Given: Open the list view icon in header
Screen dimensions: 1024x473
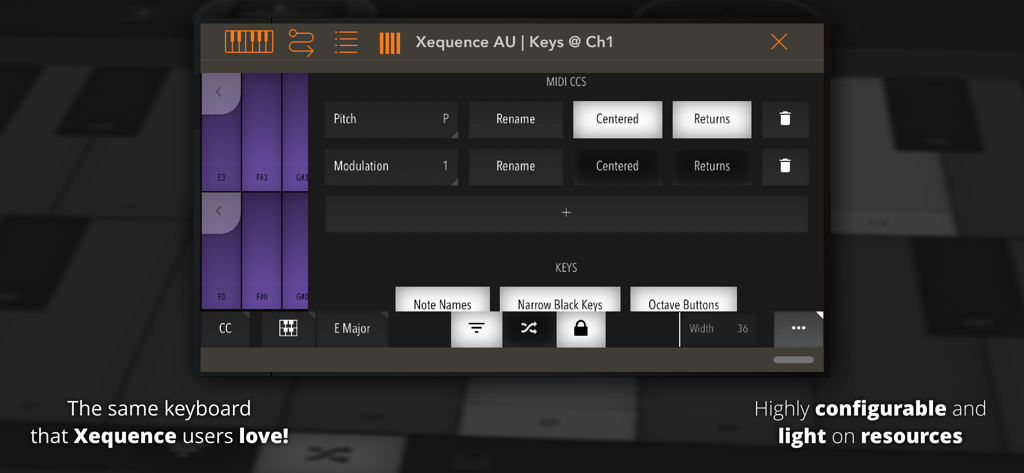Looking at the screenshot, I should click(346, 42).
